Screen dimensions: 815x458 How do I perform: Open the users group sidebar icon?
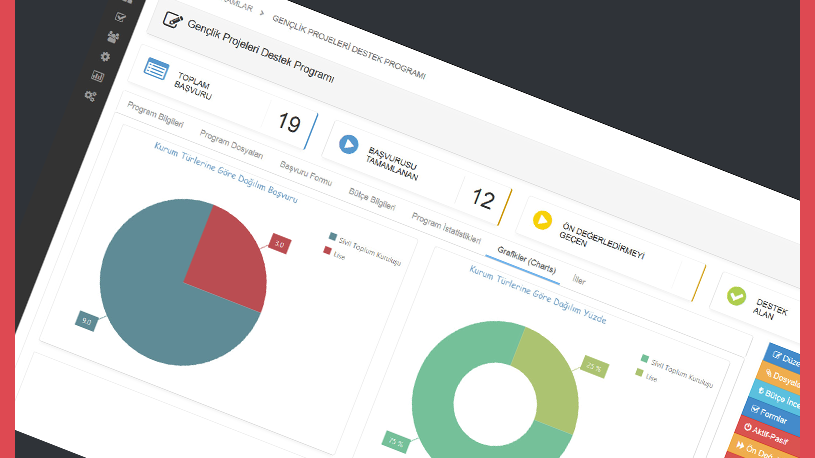(113, 37)
